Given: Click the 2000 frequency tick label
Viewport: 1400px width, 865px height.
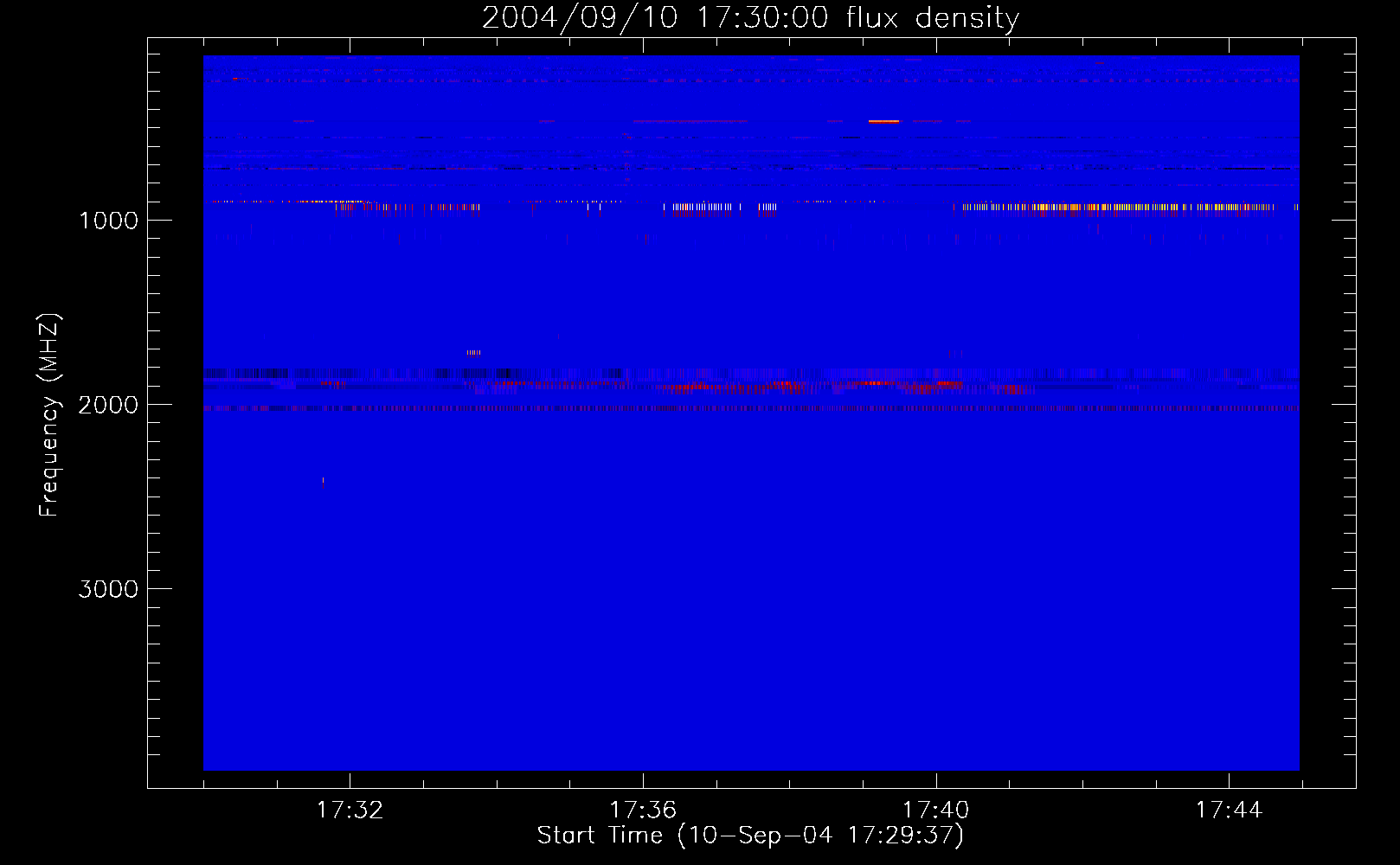Looking at the screenshot, I should point(108,405).
